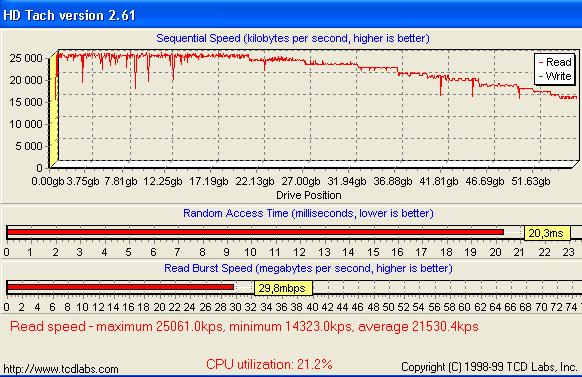Click the 41.81gb drive position label

point(439,181)
